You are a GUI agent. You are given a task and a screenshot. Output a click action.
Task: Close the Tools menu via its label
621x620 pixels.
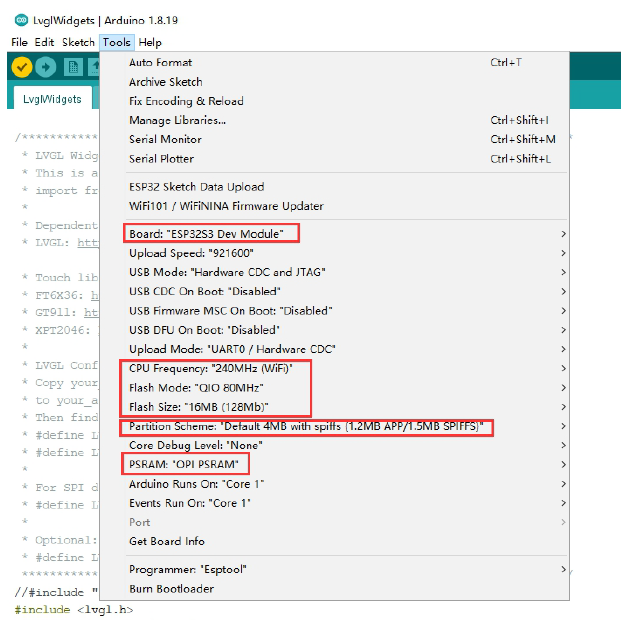tap(117, 42)
